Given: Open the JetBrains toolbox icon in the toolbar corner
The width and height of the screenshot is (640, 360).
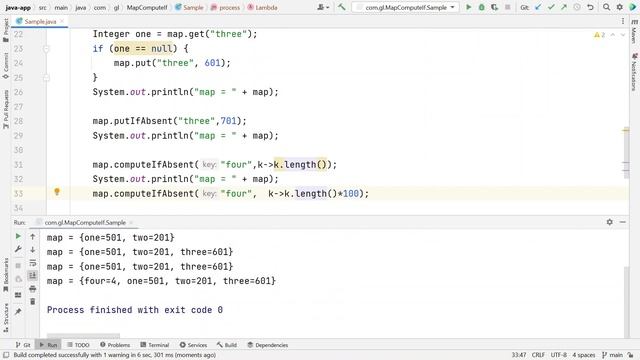Looking at the screenshot, I should [x=633, y=7].
